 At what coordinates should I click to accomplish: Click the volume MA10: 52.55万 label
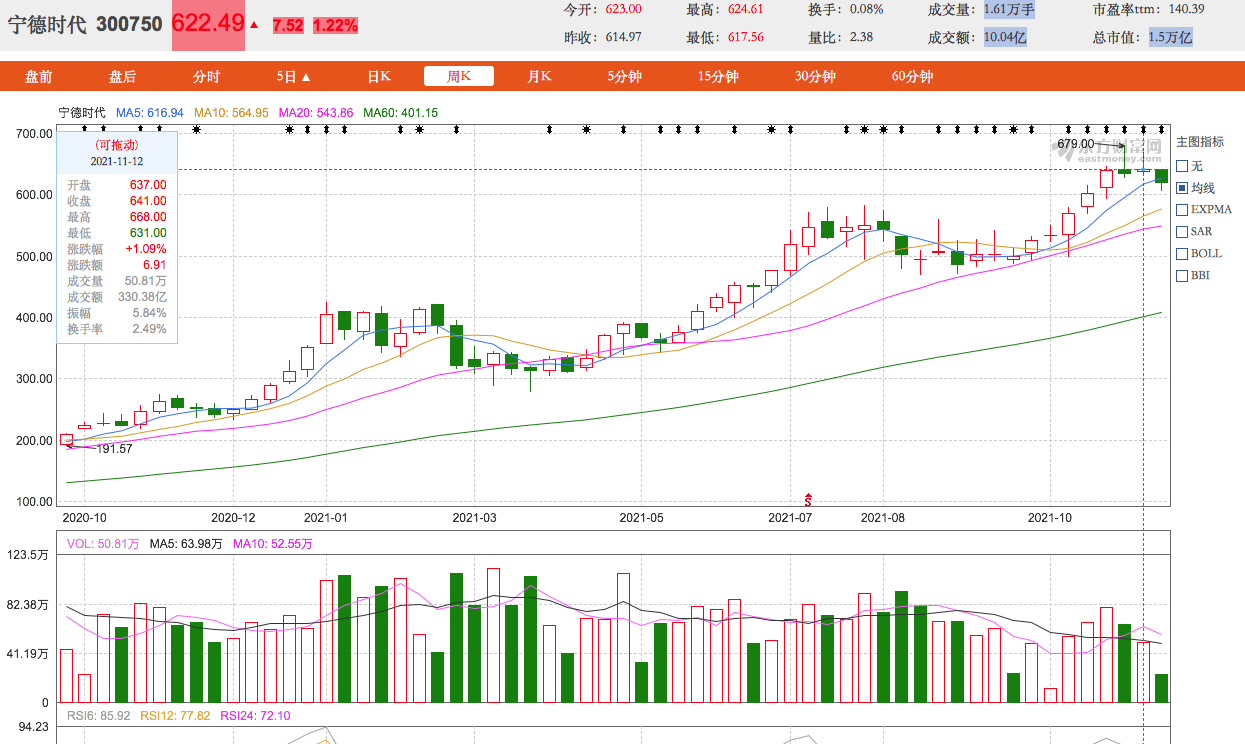point(273,544)
